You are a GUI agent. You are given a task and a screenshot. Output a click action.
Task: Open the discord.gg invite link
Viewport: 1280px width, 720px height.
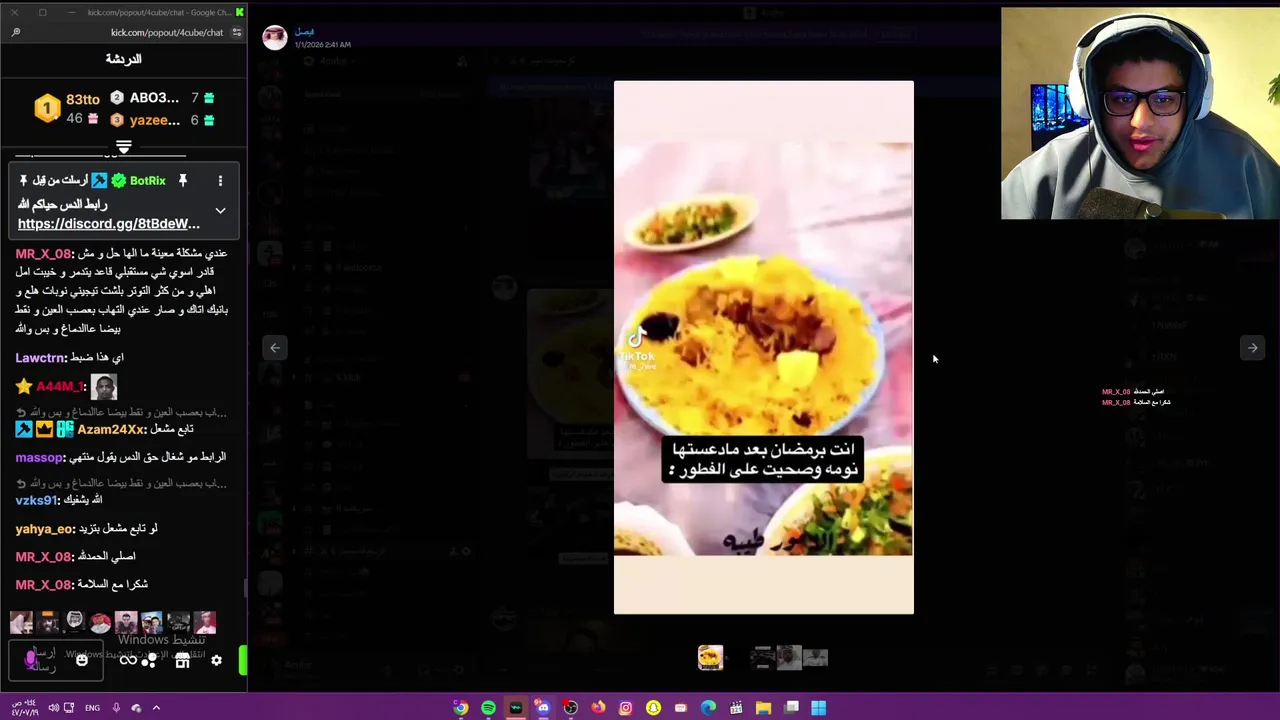pyautogui.click(x=109, y=224)
